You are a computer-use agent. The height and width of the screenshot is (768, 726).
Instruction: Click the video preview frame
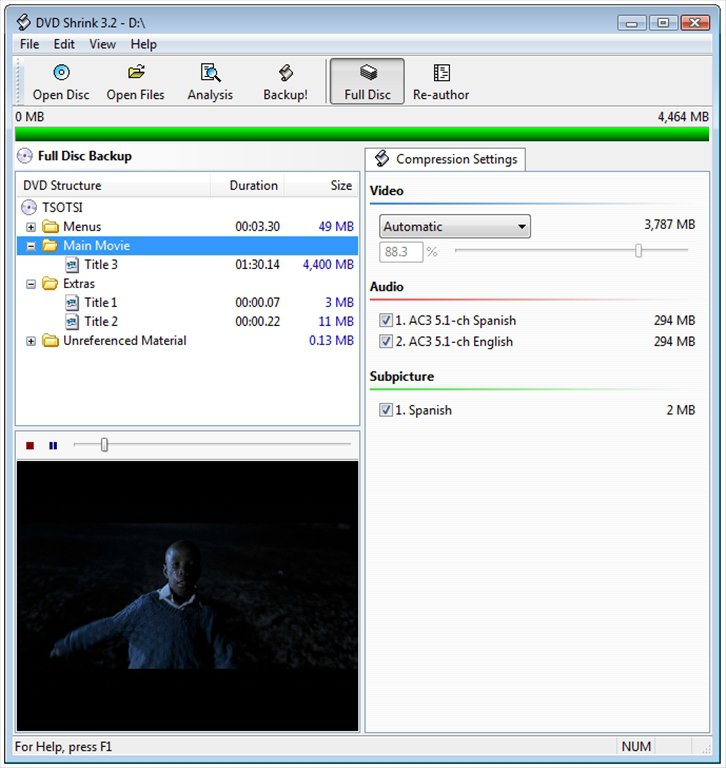187,596
